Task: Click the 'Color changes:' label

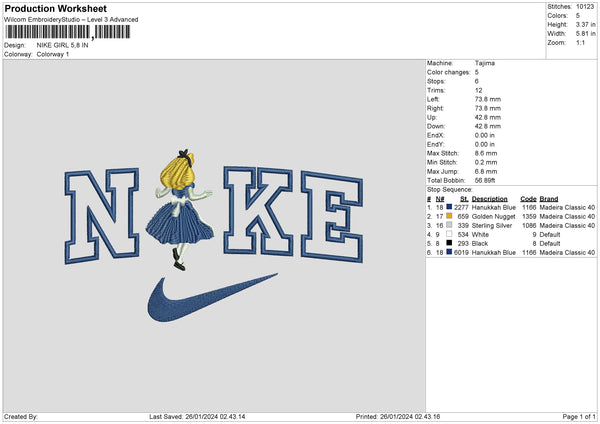Action: [x=448, y=72]
